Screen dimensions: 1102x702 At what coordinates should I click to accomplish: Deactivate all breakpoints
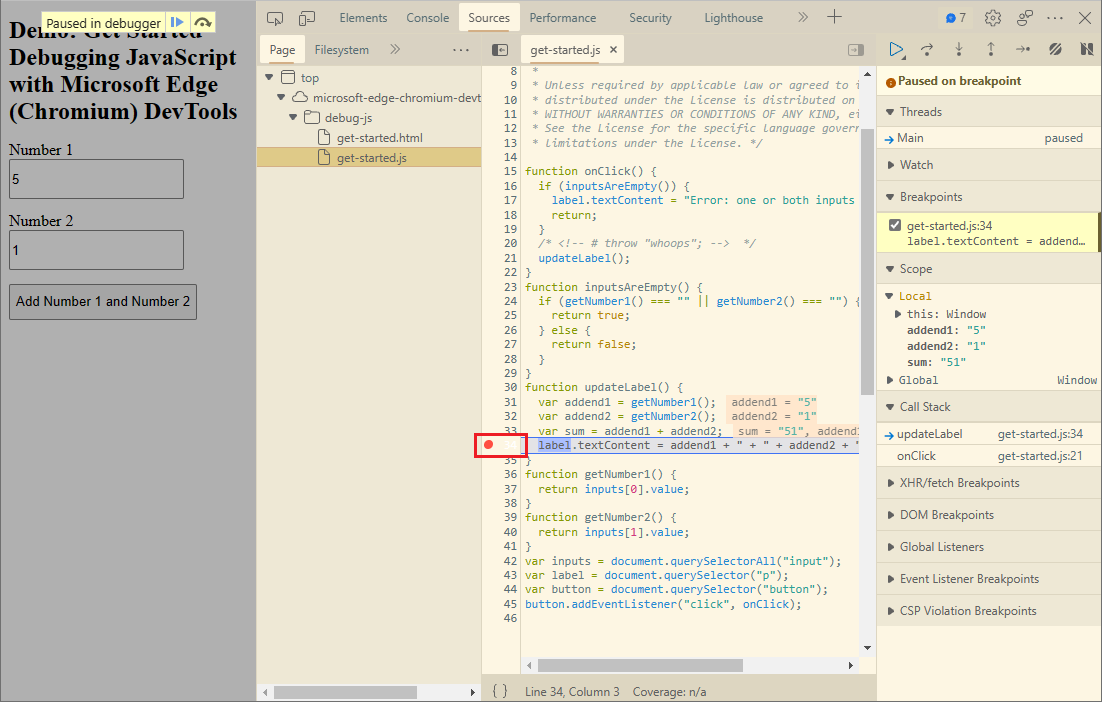pos(1055,48)
